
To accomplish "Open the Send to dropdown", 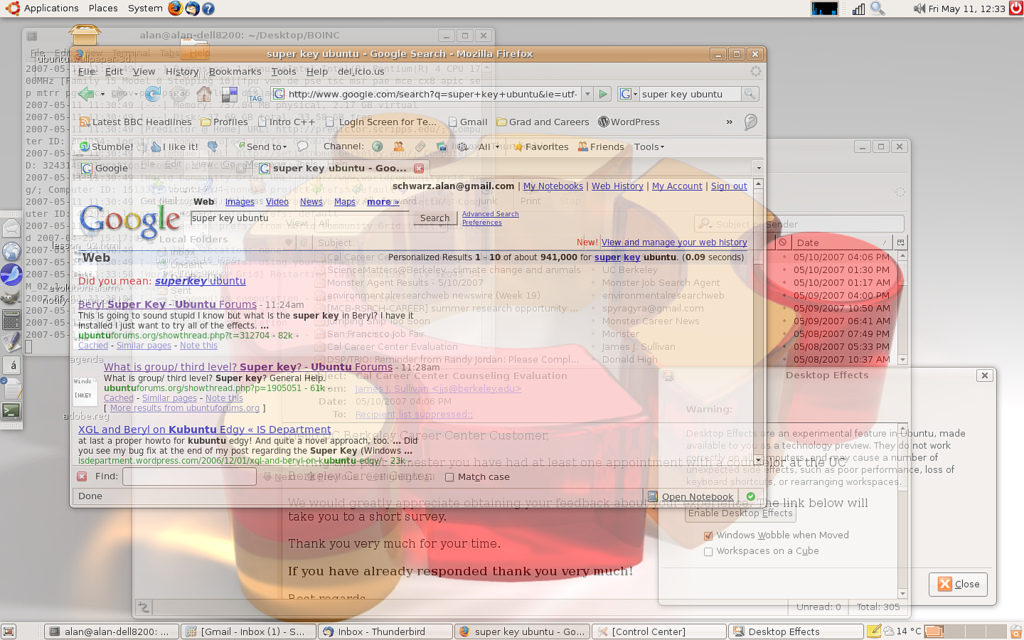I will pos(263,147).
